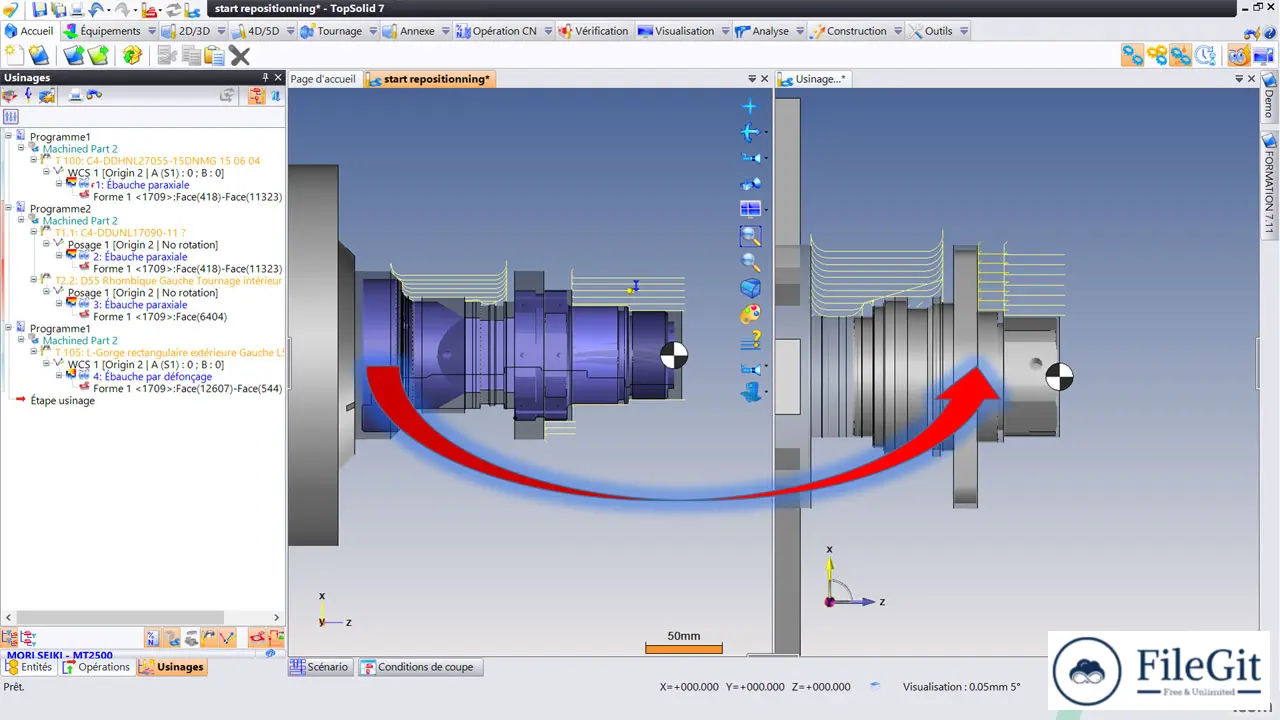The image size is (1280, 720).
Task: Open the Tournage tab dropdown arrow
Action: click(x=373, y=31)
